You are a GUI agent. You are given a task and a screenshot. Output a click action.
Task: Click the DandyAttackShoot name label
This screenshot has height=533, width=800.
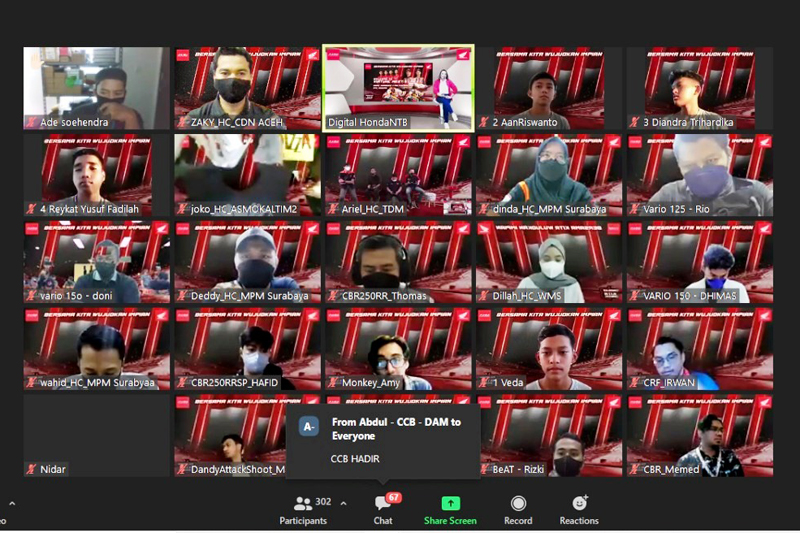coord(238,469)
